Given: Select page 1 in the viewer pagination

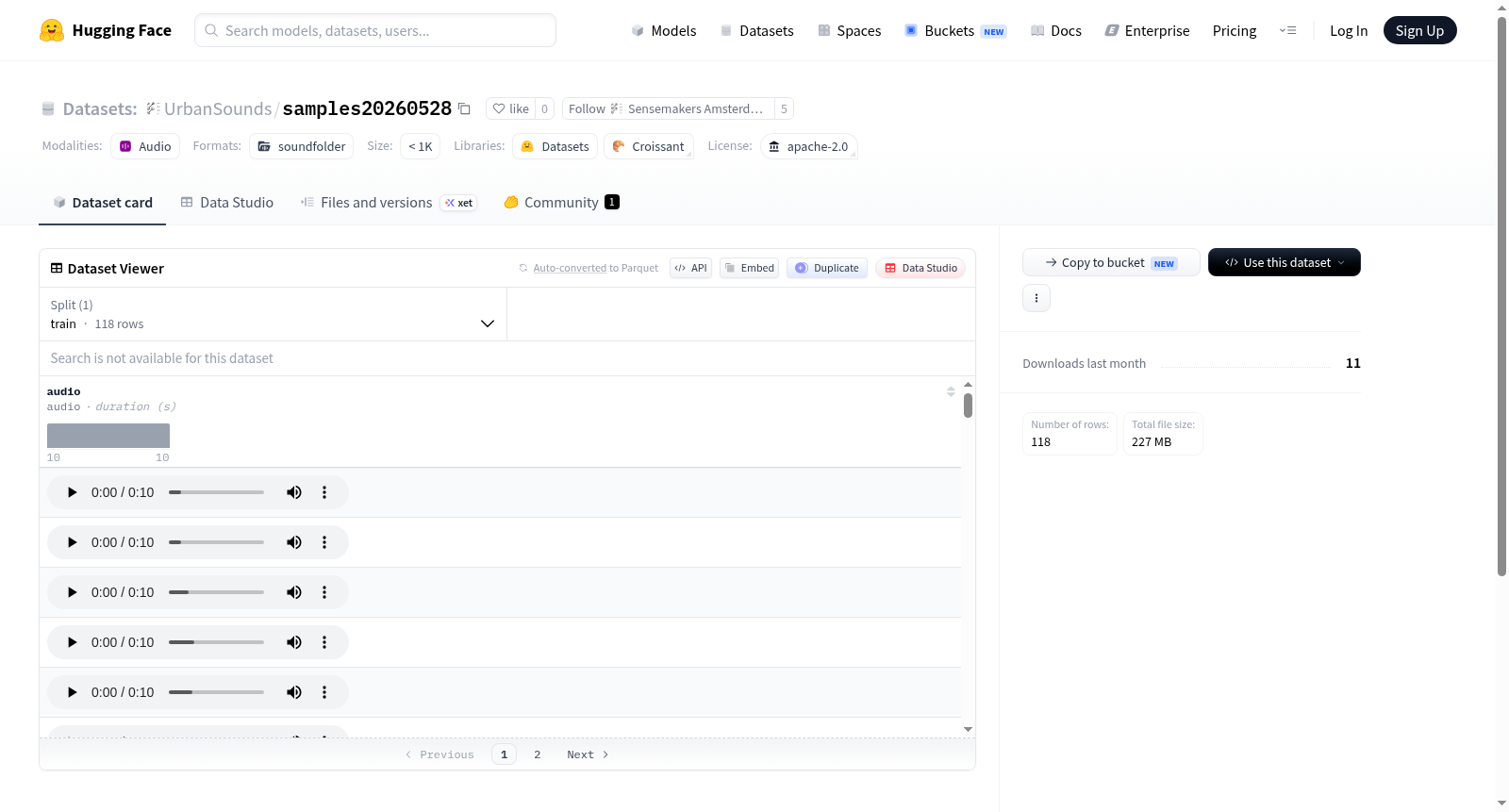Looking at the screenshot, I should (504, 754).
